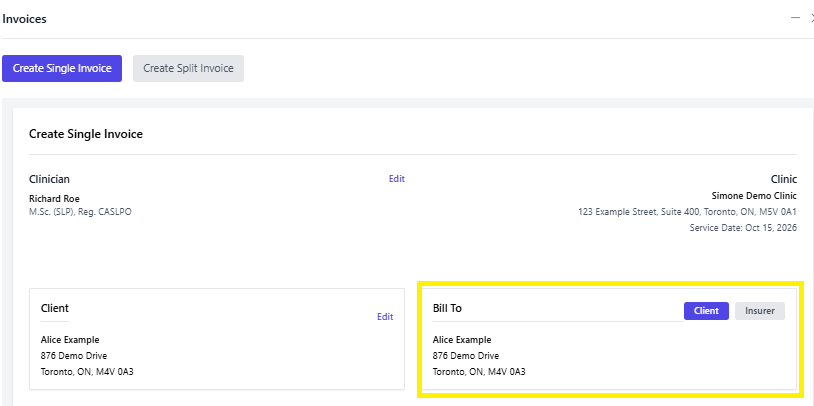Select Alice Example in the Client card
Screen dimensions: 814x406
tap(70, 340)
